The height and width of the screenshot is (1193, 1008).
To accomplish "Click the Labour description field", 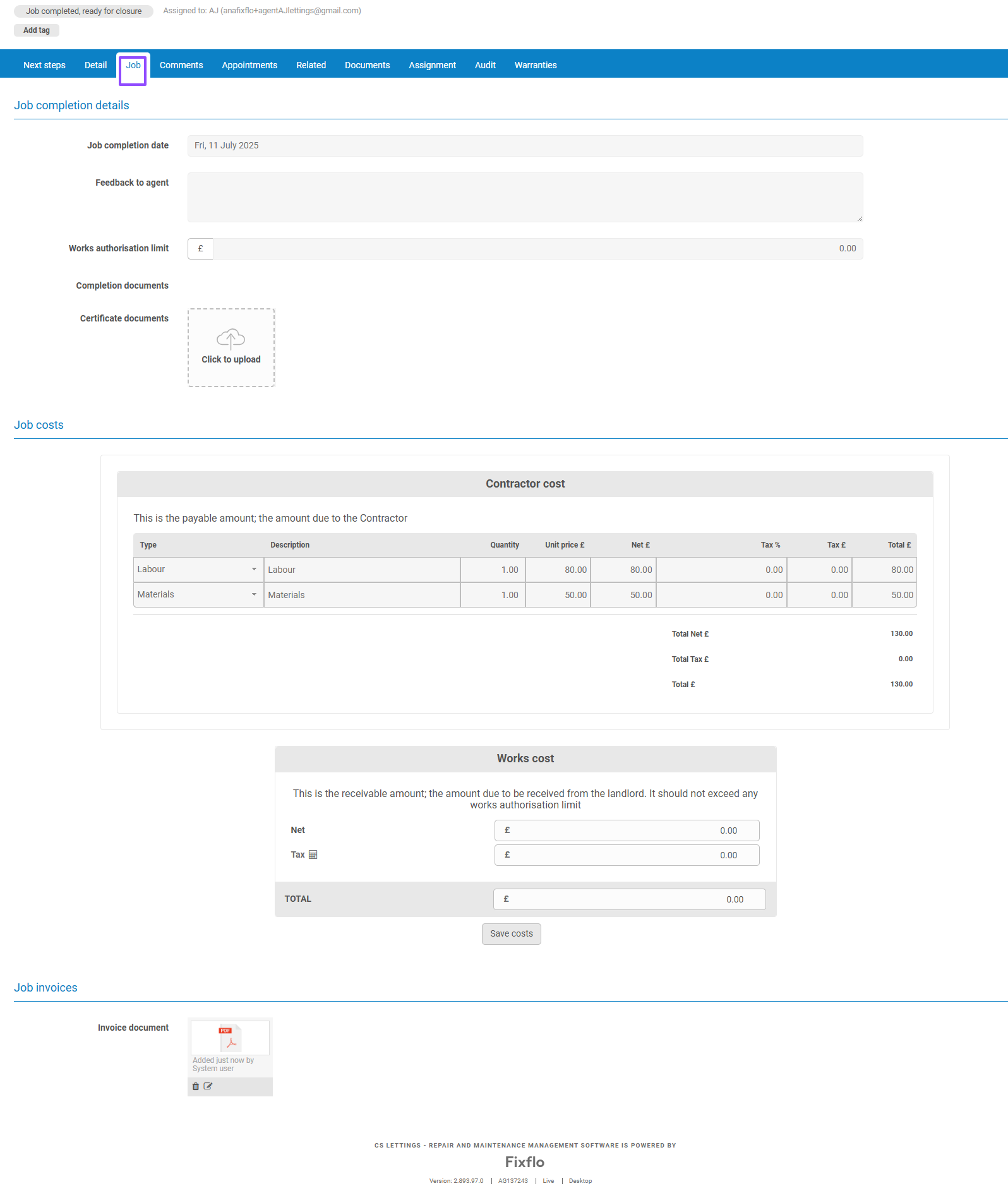I will coord(362,570).
